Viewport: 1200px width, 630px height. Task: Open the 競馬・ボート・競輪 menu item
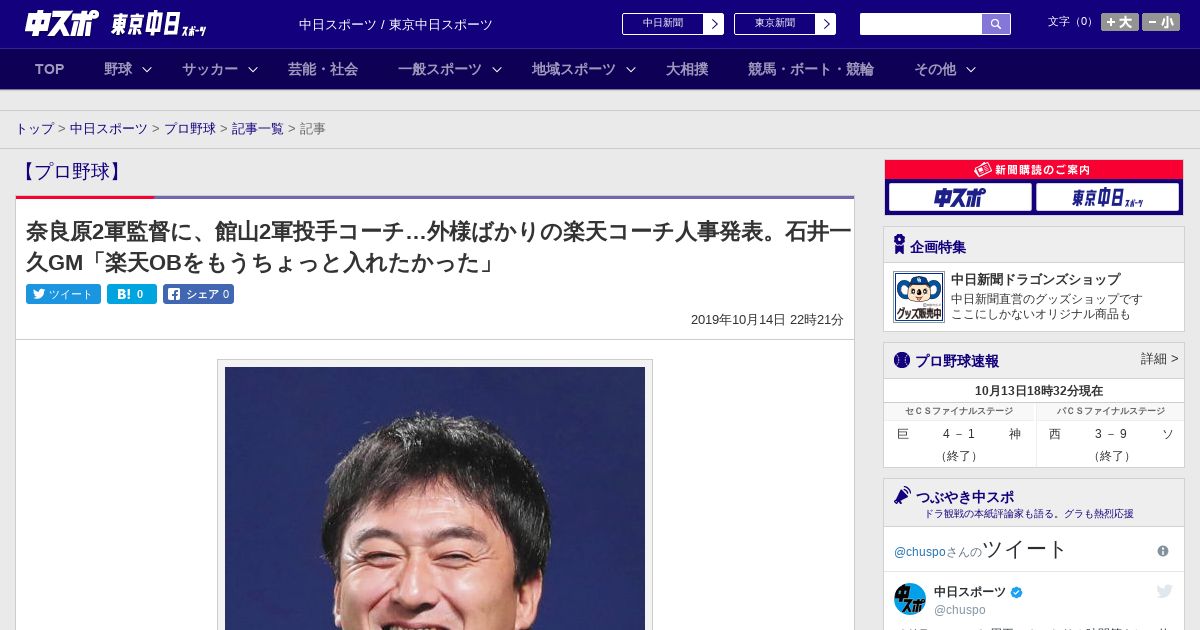(x=811, y=69)
